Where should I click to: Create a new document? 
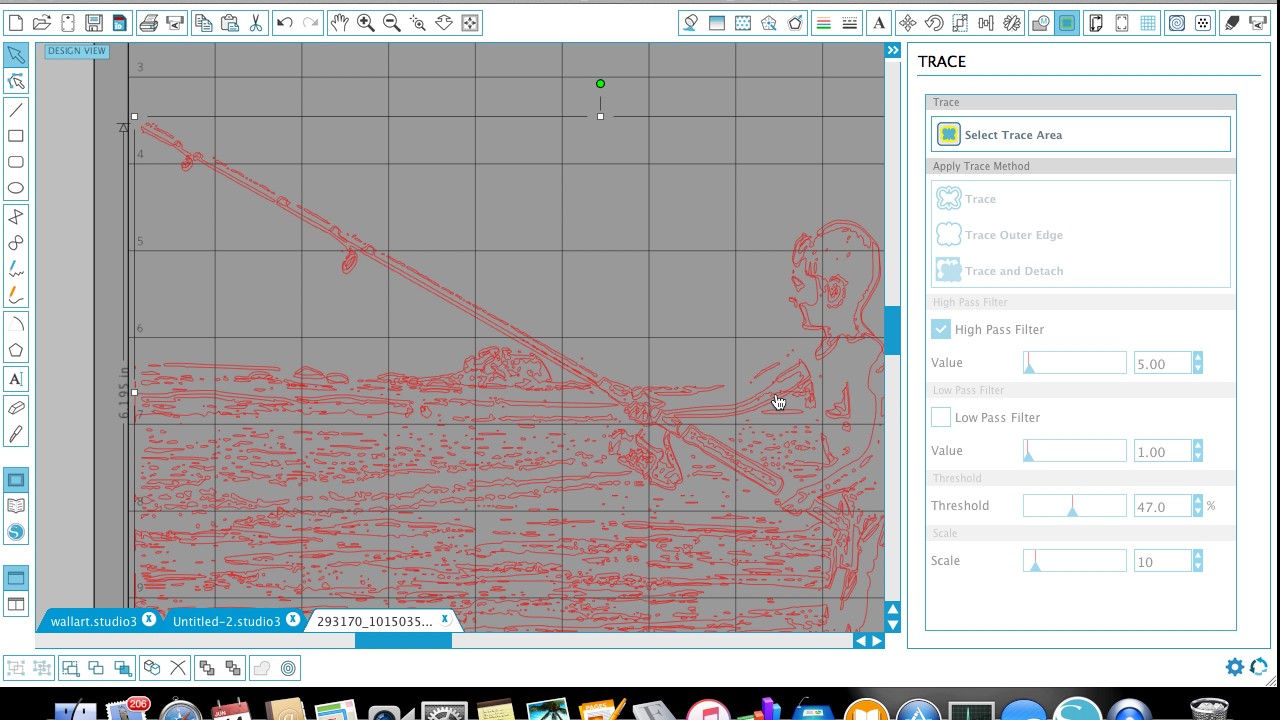(x=16, y=22)
